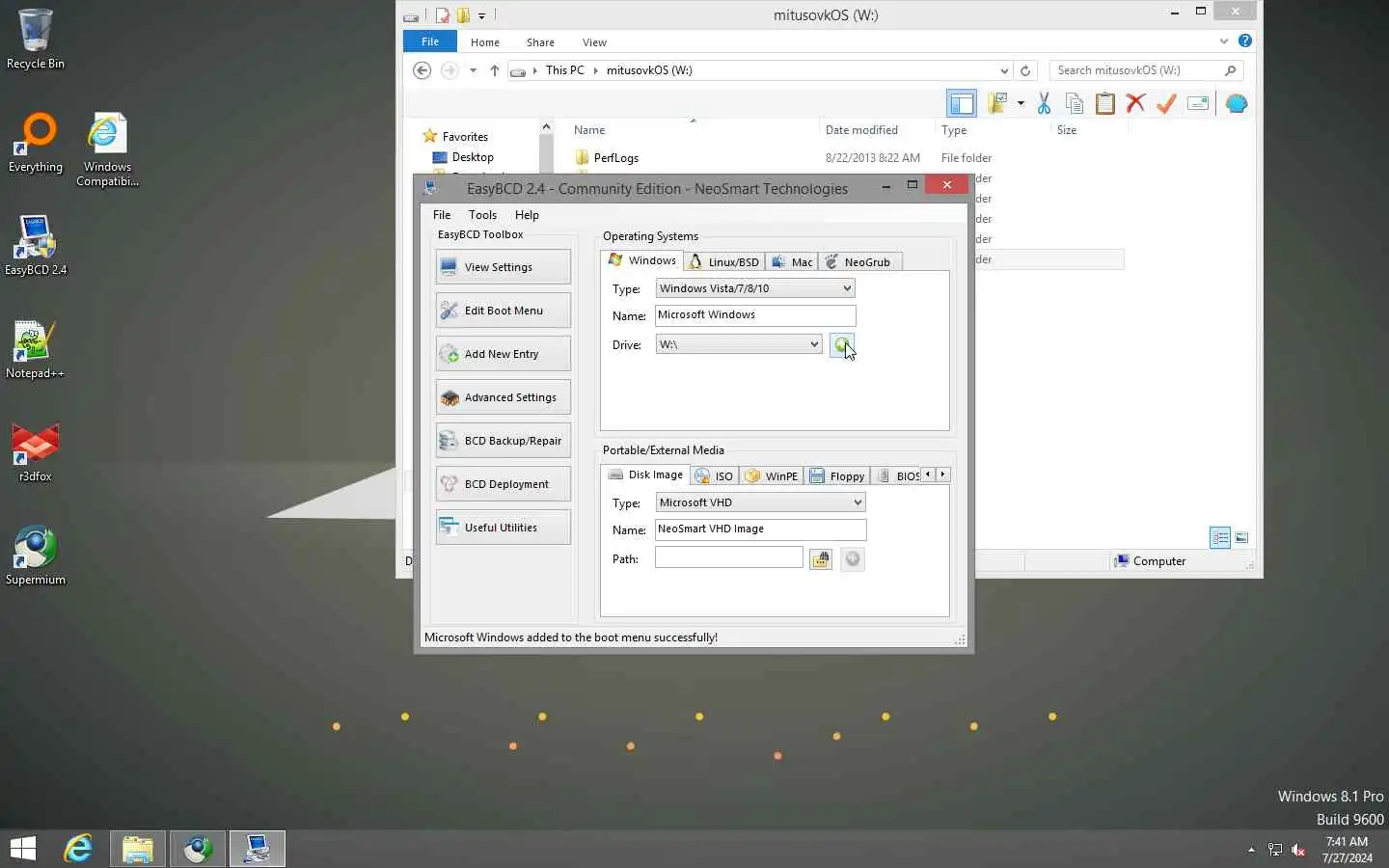
Task: Open Edit Boot Menu in EasyBCD
Action: (503, 311)
